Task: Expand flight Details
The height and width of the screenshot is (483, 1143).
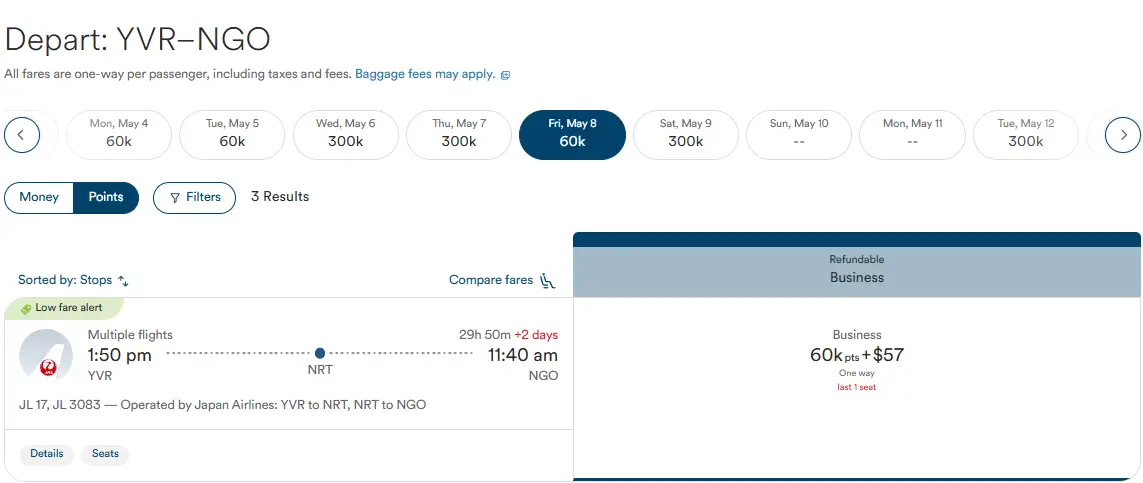Action: tap(47, 454)
